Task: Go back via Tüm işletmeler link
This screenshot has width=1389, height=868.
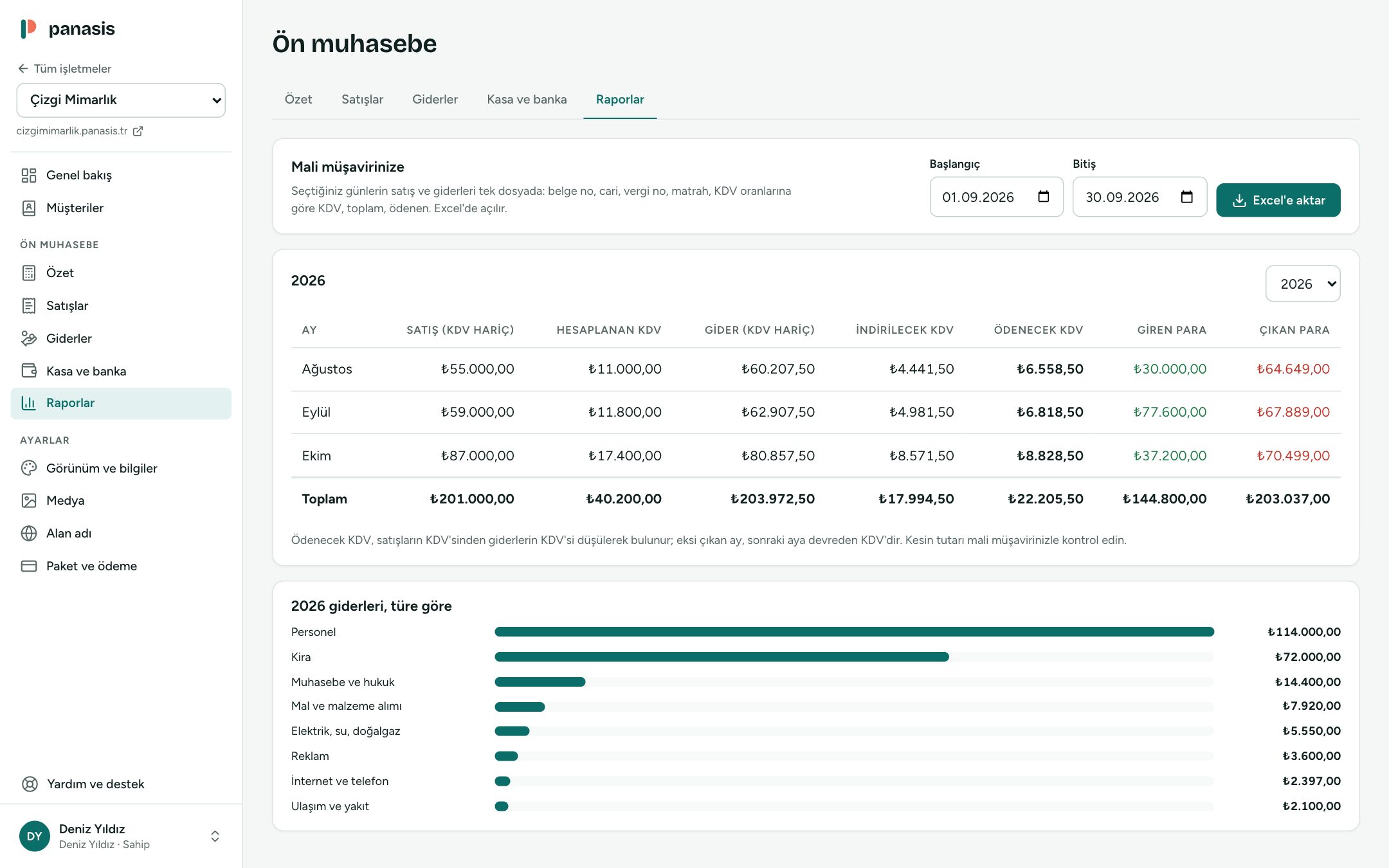Action: pyautogui.click(x=64, y=69)
